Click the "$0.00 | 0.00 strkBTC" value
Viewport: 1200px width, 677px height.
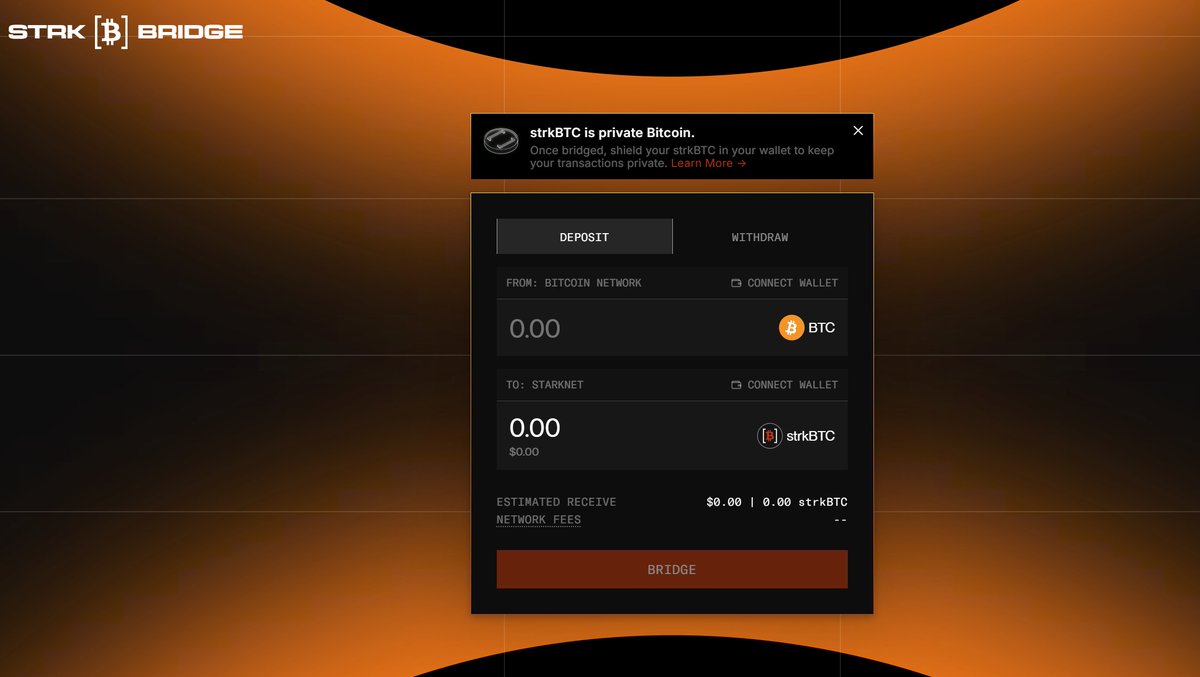(x=777, y=502)
